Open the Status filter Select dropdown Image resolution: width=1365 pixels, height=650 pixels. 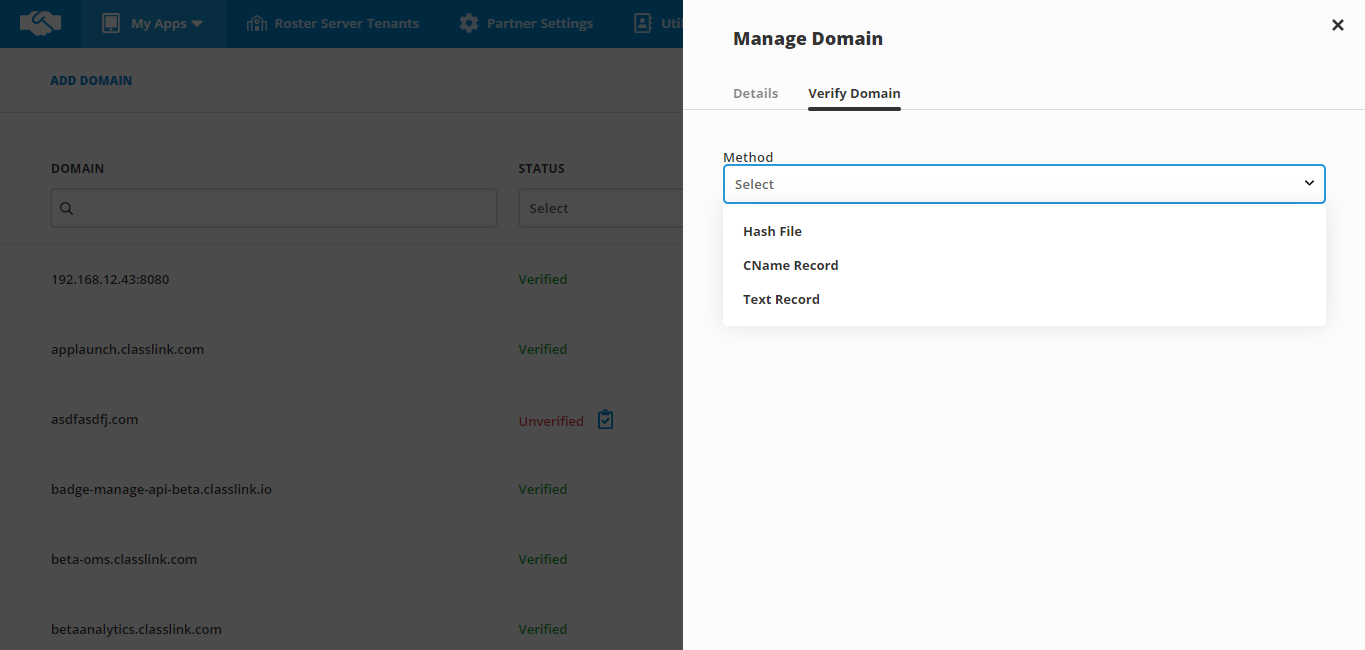click(600, 208)
